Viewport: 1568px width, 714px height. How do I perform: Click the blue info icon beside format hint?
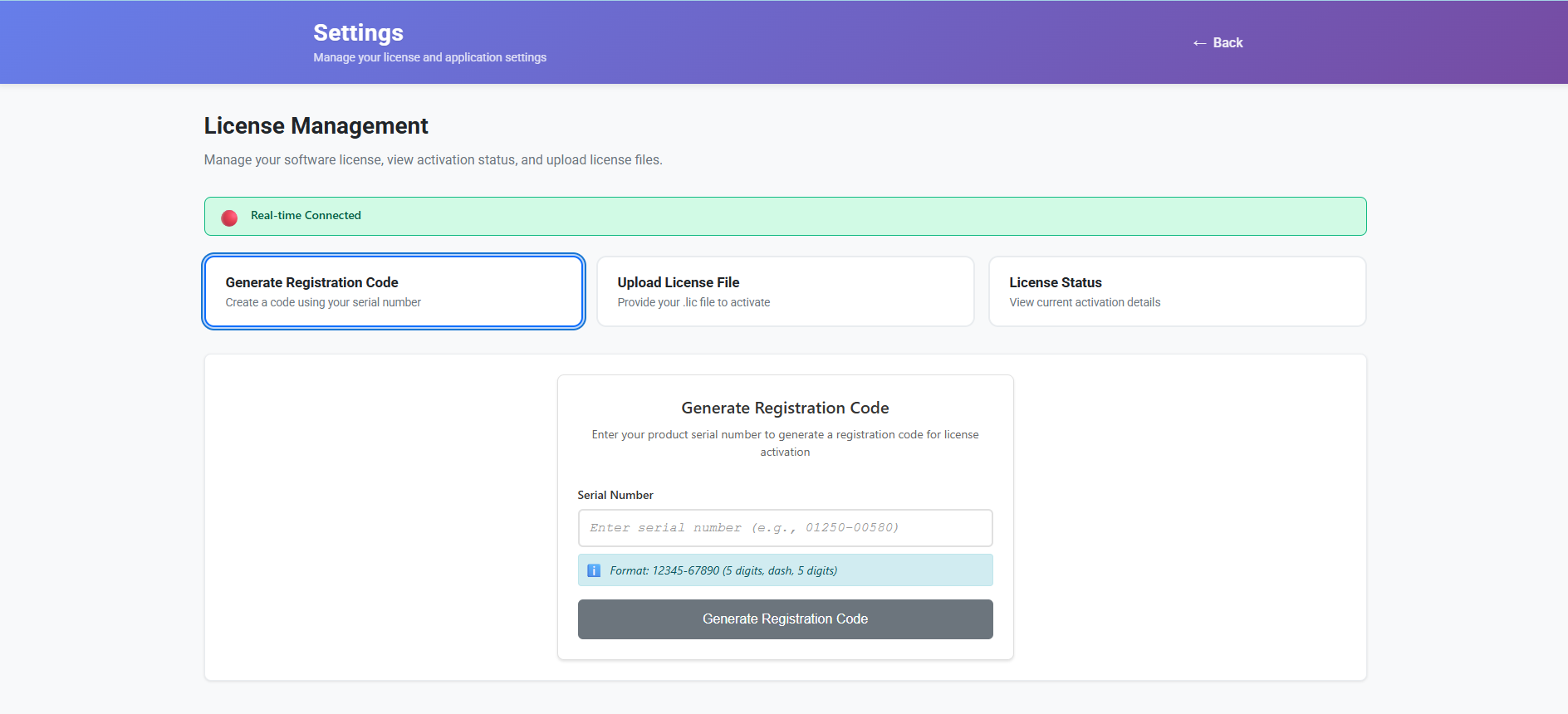click(594, 570)
